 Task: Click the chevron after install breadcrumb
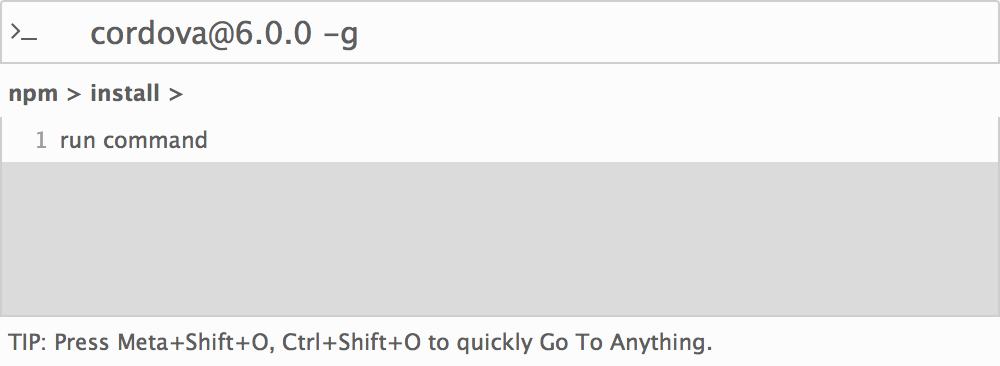(x=176, y=95)
